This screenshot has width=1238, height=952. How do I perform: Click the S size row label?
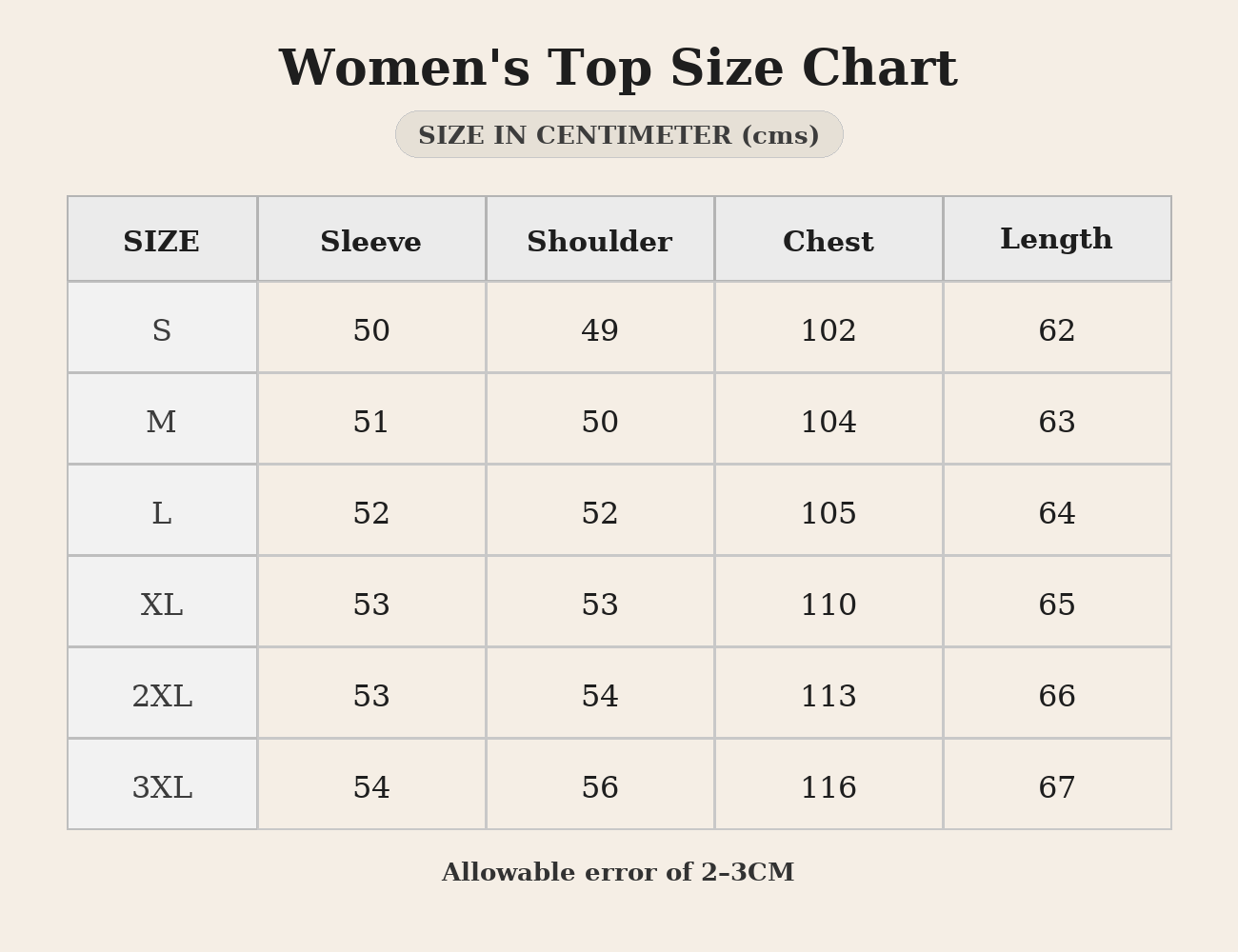point(162,330)
